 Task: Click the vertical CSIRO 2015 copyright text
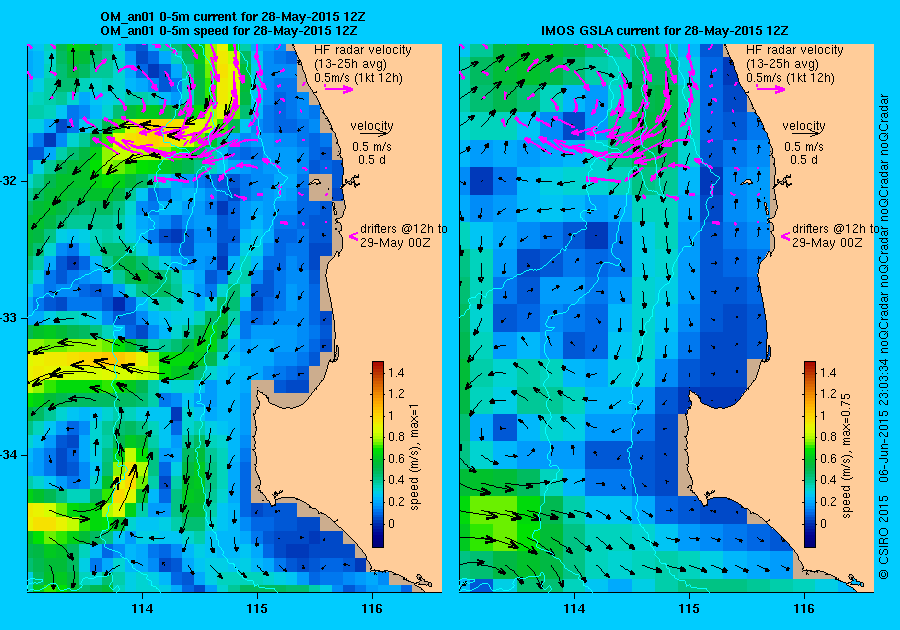[x=884, y=336]
